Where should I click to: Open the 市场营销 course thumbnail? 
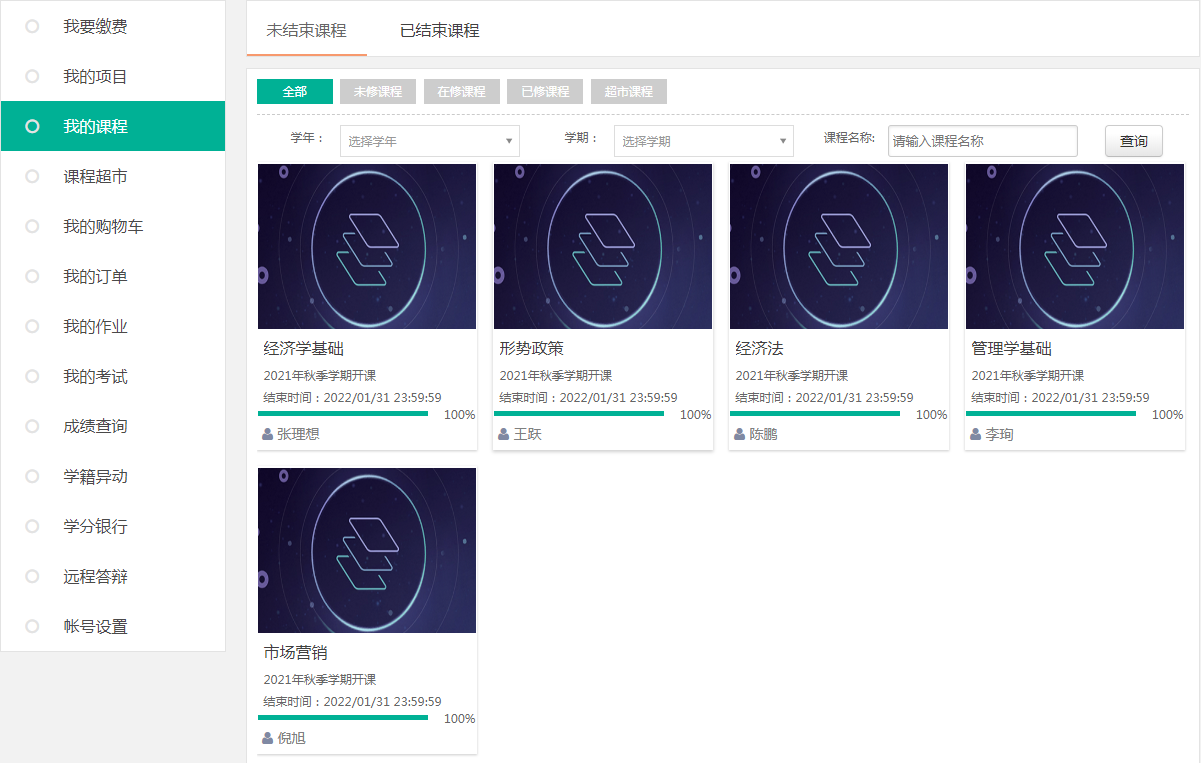pyautogui.click(x=367, y=550)
